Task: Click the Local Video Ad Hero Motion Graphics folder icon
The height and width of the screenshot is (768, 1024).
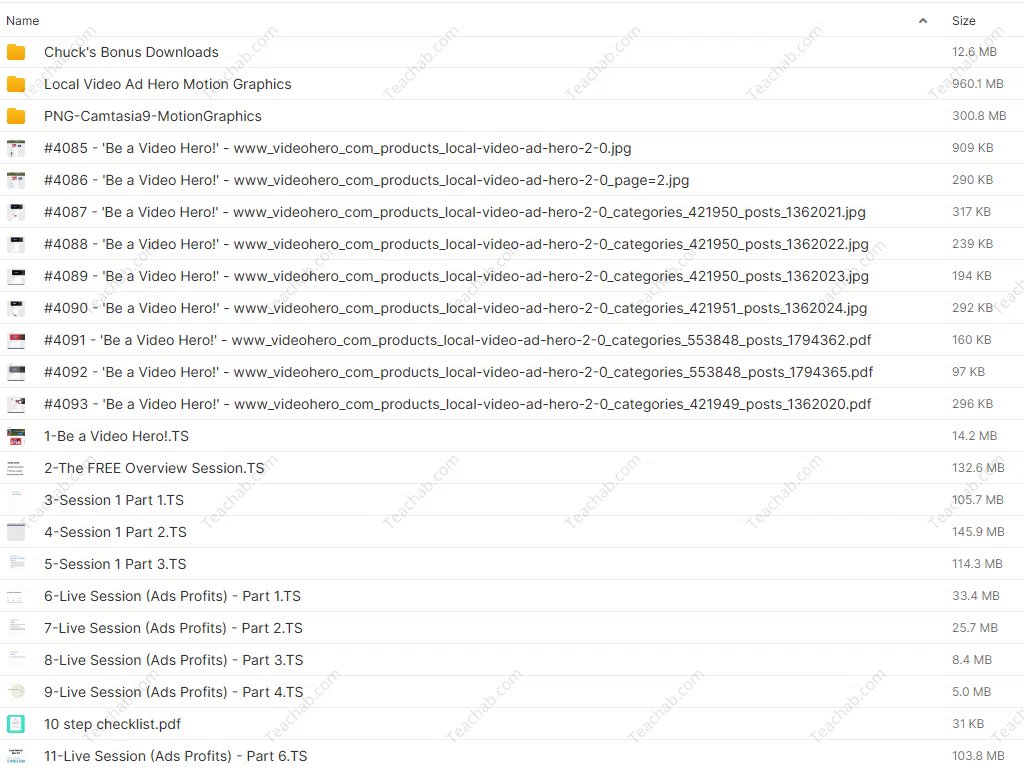Action: (x=16, y=84)
